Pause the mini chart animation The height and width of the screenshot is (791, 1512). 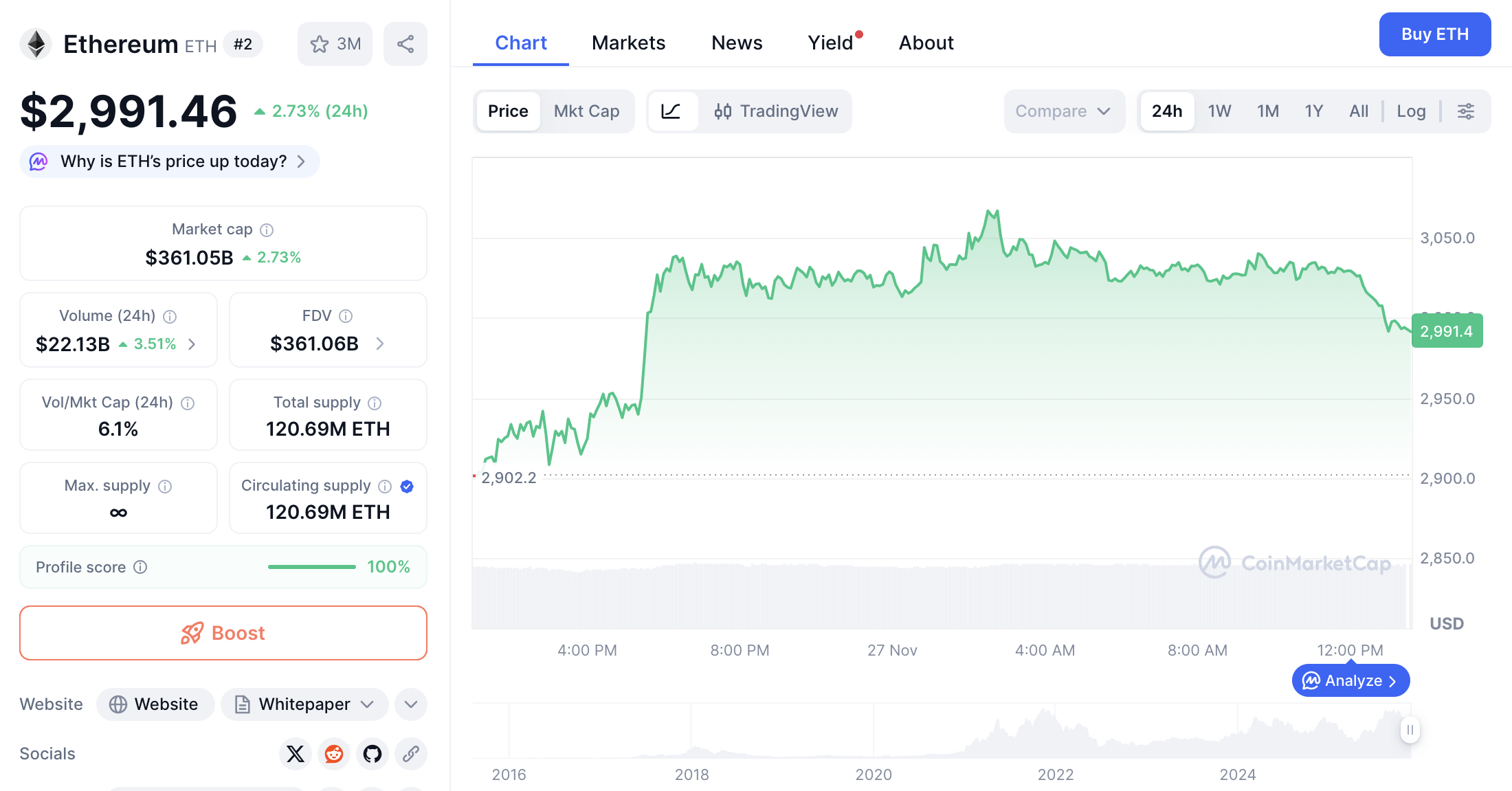click(1410, 731)
